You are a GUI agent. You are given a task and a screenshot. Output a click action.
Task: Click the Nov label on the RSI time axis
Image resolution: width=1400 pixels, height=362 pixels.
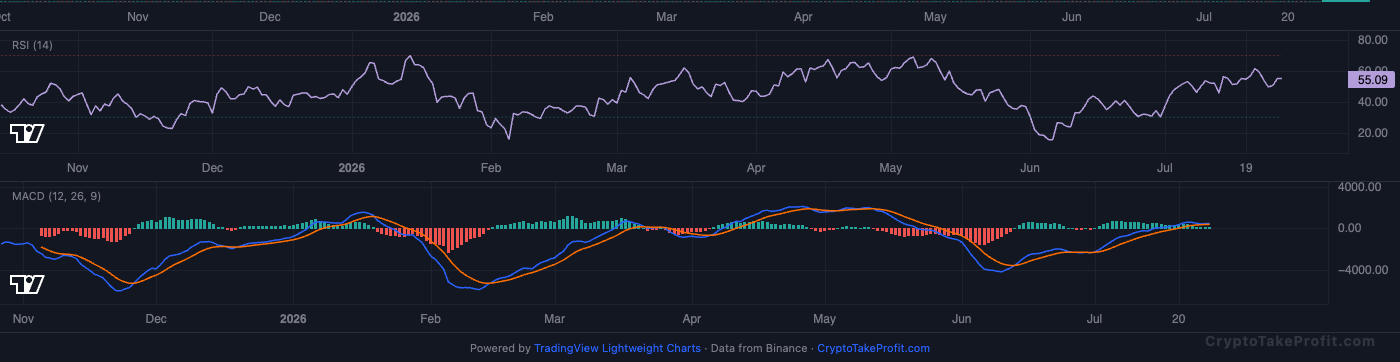click(x=78, y=168)
